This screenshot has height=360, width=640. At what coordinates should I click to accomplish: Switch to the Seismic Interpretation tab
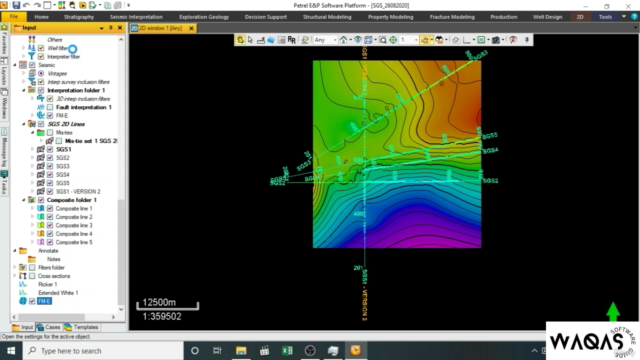[136, 17]
